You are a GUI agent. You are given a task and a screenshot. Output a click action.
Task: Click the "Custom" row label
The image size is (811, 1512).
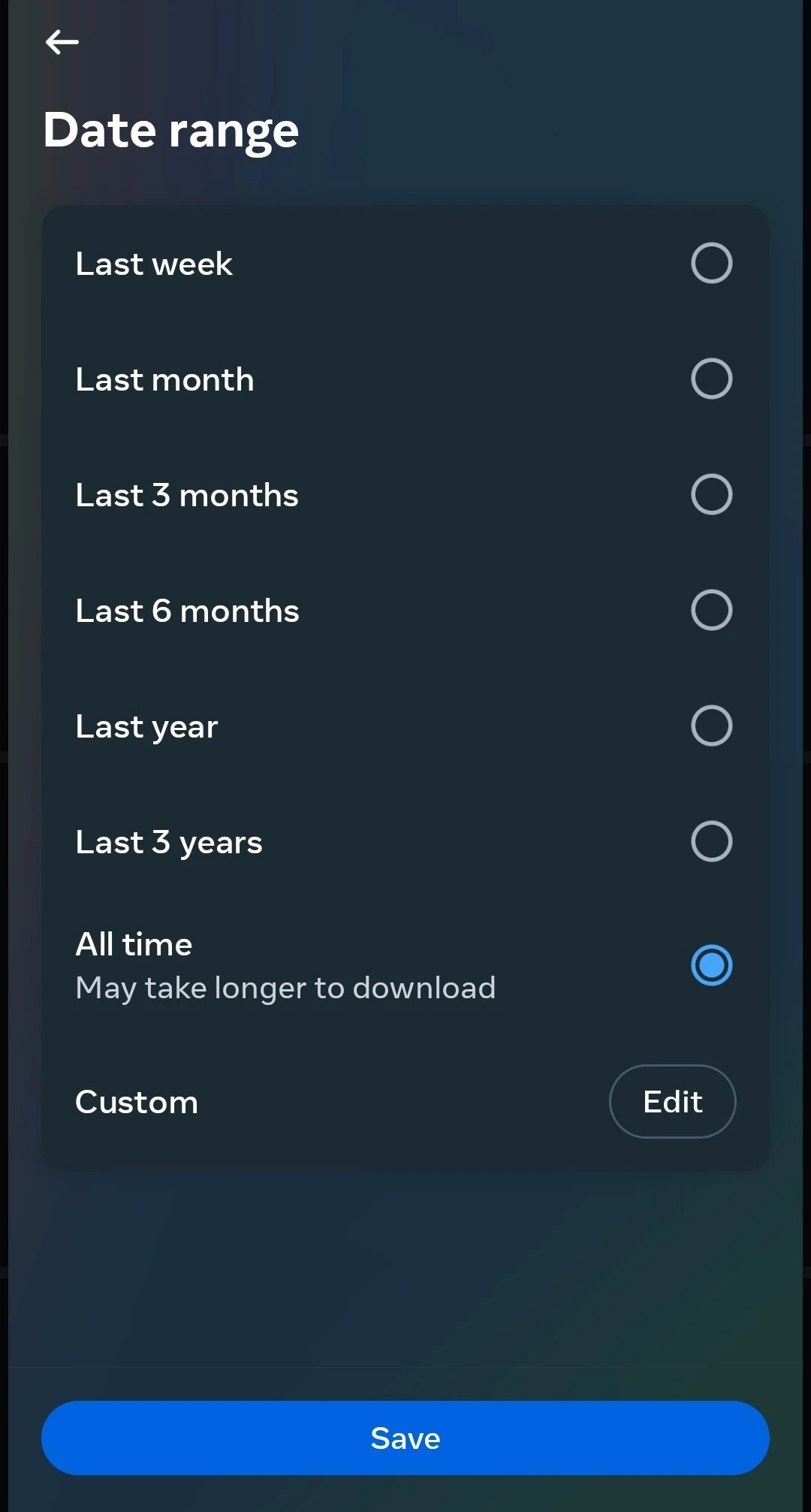click(x=137, y=1103)
